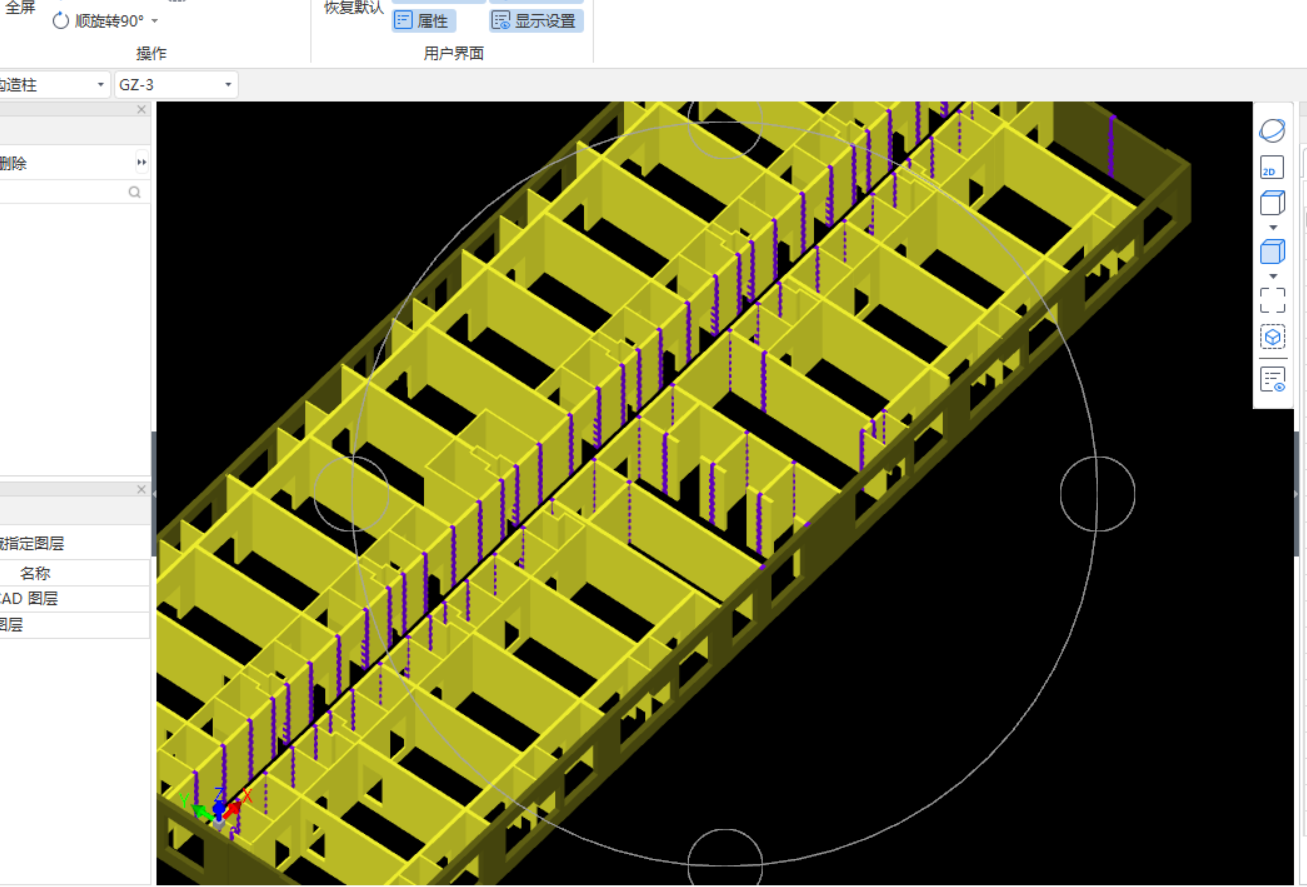
Task: Click the 顺旋转90° rotate icon
Action: [61, 20]
